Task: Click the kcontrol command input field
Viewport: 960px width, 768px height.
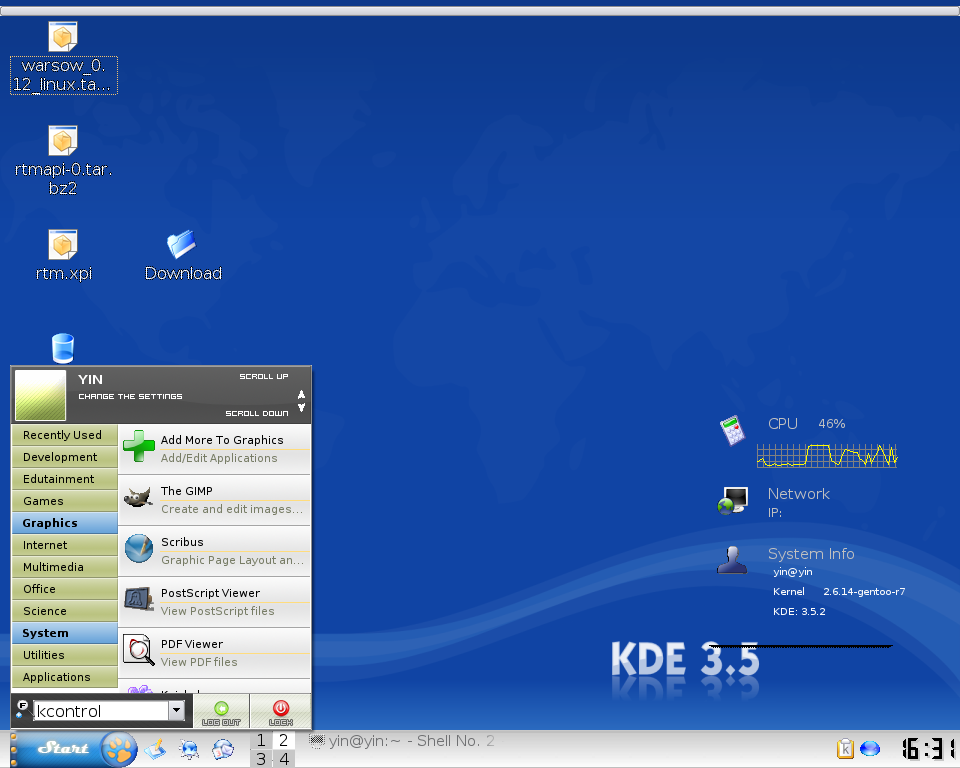Action: (100, 711)
